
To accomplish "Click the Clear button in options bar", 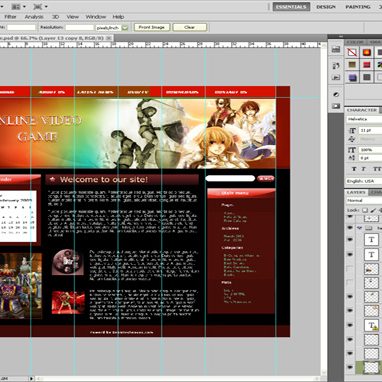I will pos(189,27).
